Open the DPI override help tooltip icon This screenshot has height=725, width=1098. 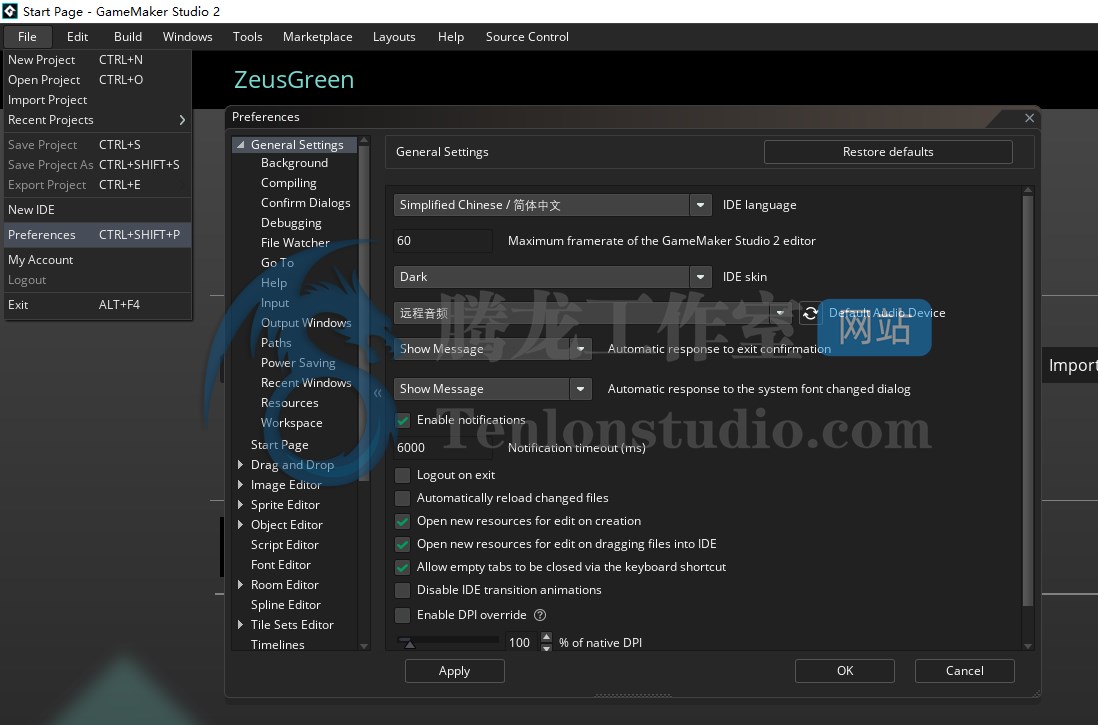point(540,615)
